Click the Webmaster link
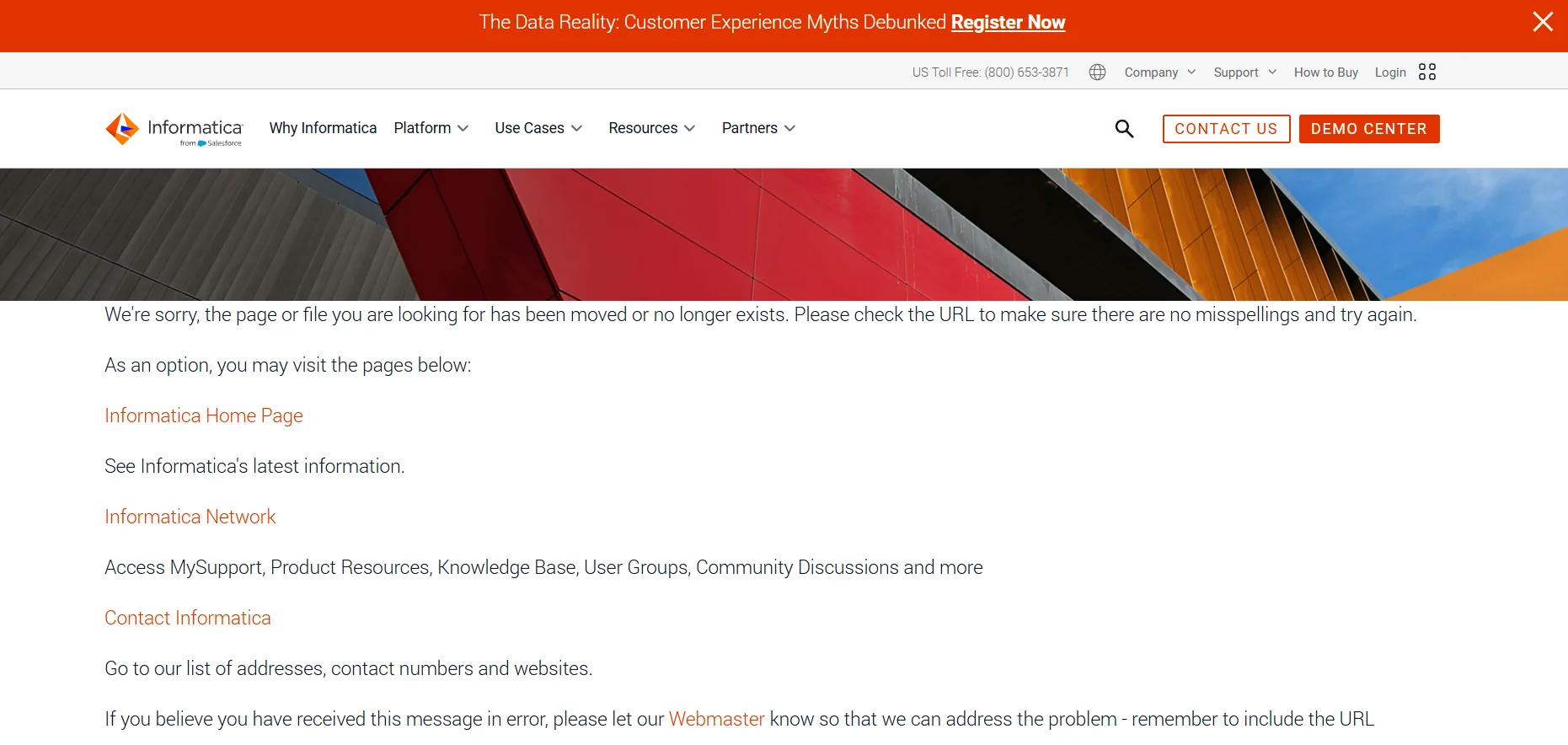Image resolution: width=1568 pixels, height=745 pixels. point(717,719)
